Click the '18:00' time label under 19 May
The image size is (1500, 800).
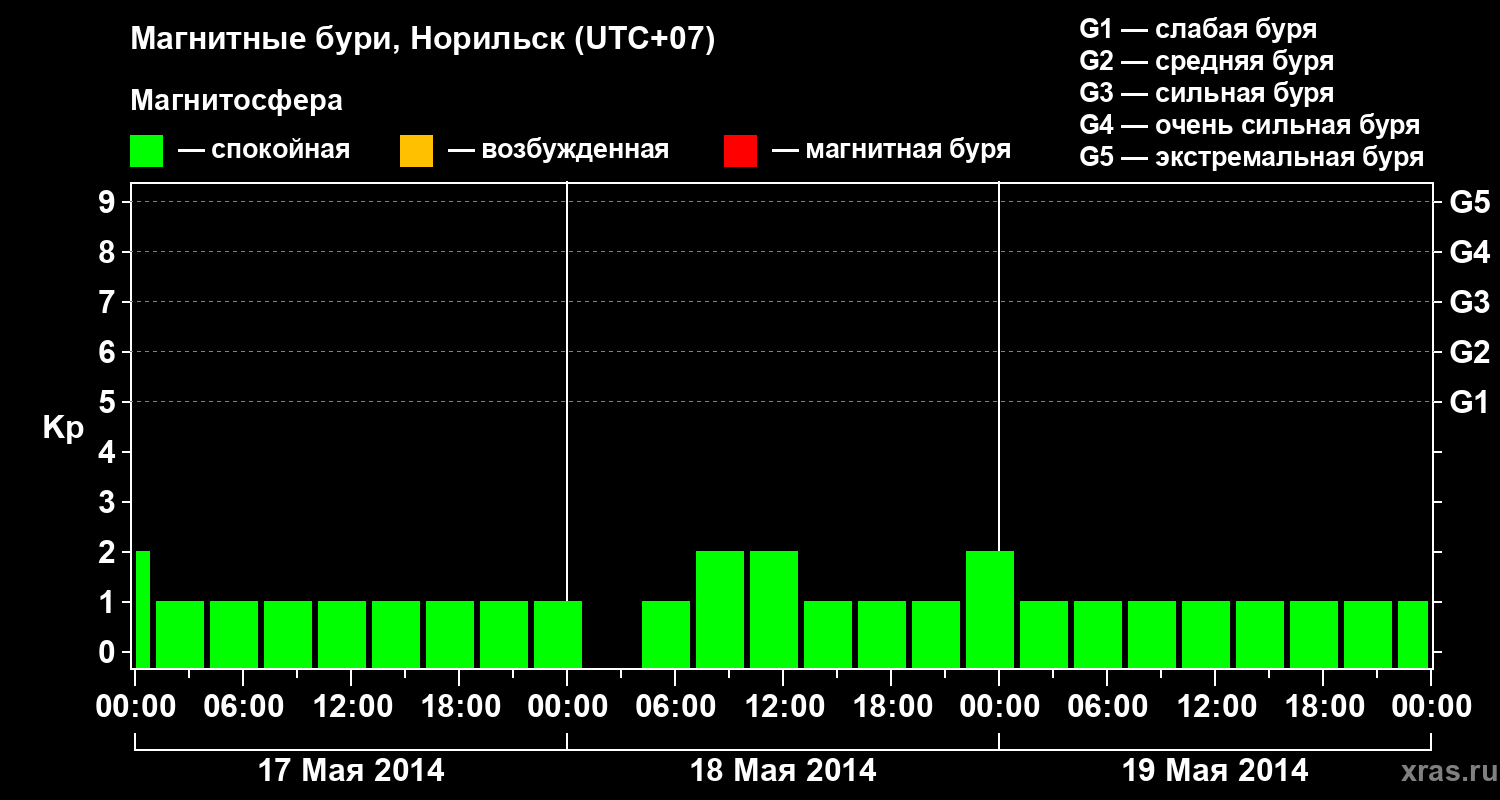pos(1323,707)
